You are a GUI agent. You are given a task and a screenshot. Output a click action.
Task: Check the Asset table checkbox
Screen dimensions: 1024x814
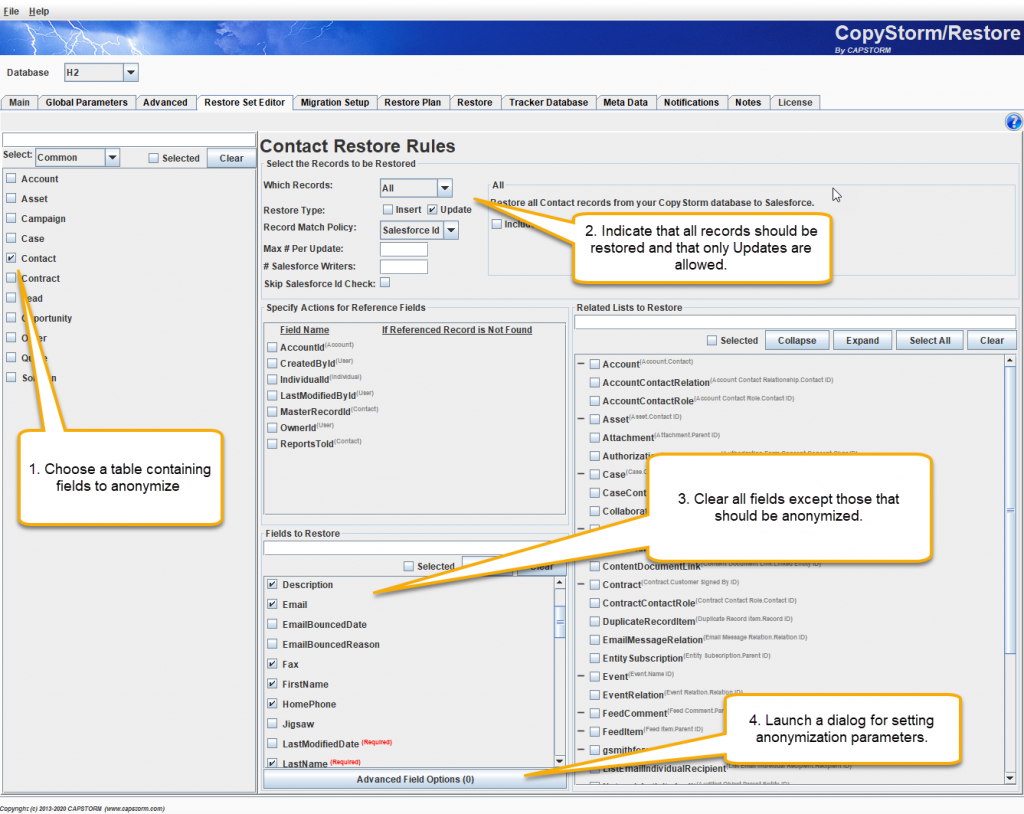tap(11, 198)
